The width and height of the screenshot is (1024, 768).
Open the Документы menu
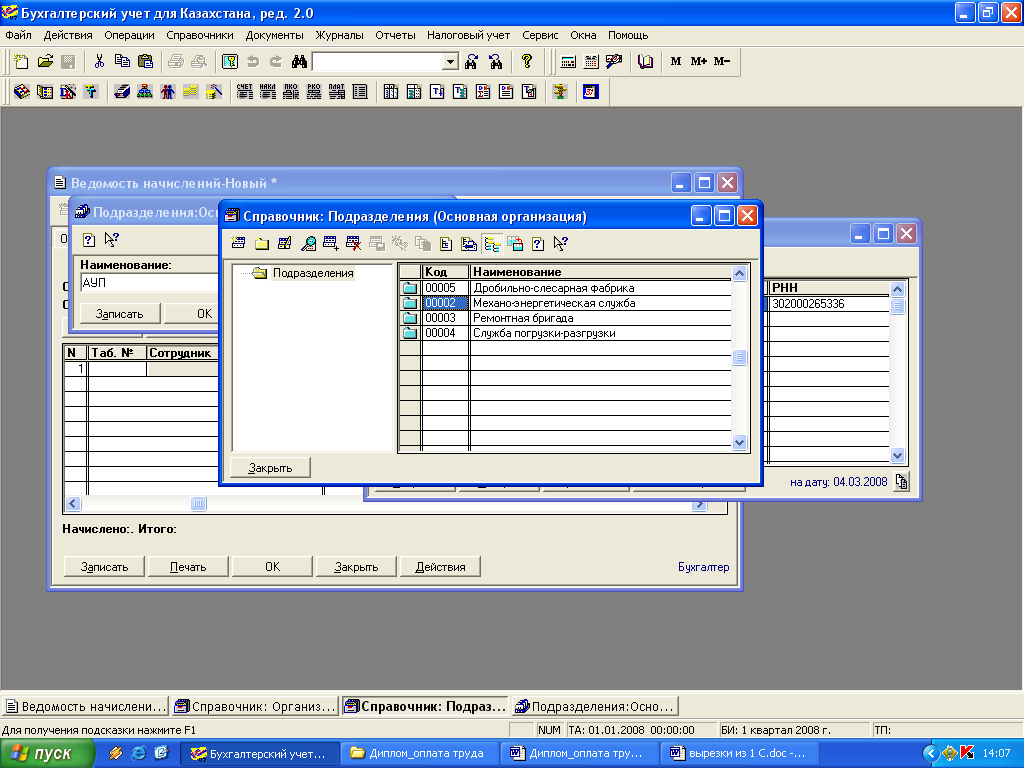coord(274,35)
